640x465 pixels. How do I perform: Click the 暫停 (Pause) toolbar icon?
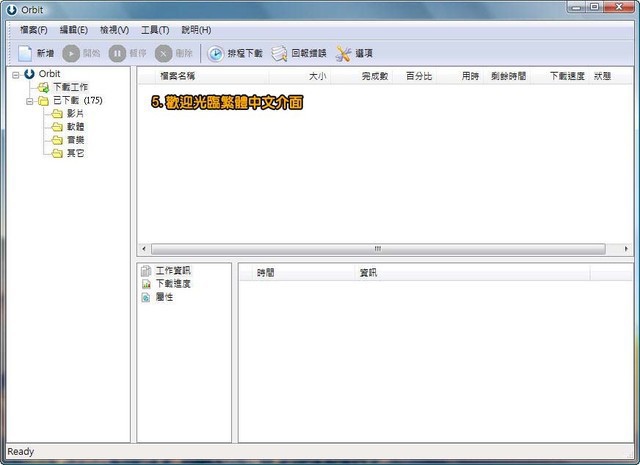[118, 53]
